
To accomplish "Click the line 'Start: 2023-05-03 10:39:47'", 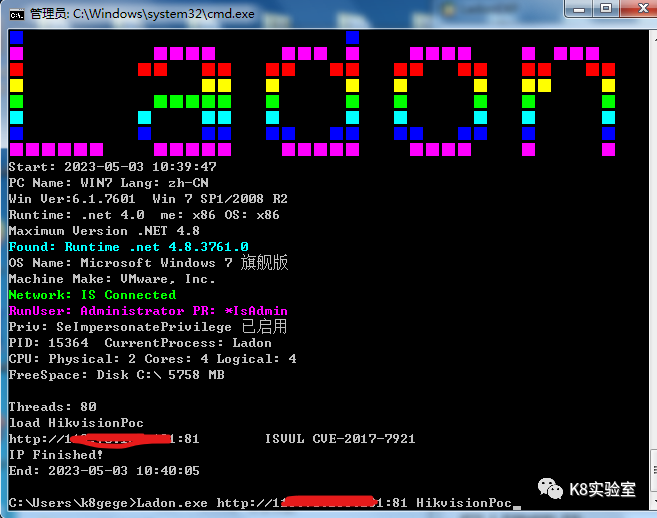I will click(x=112, y=167).
